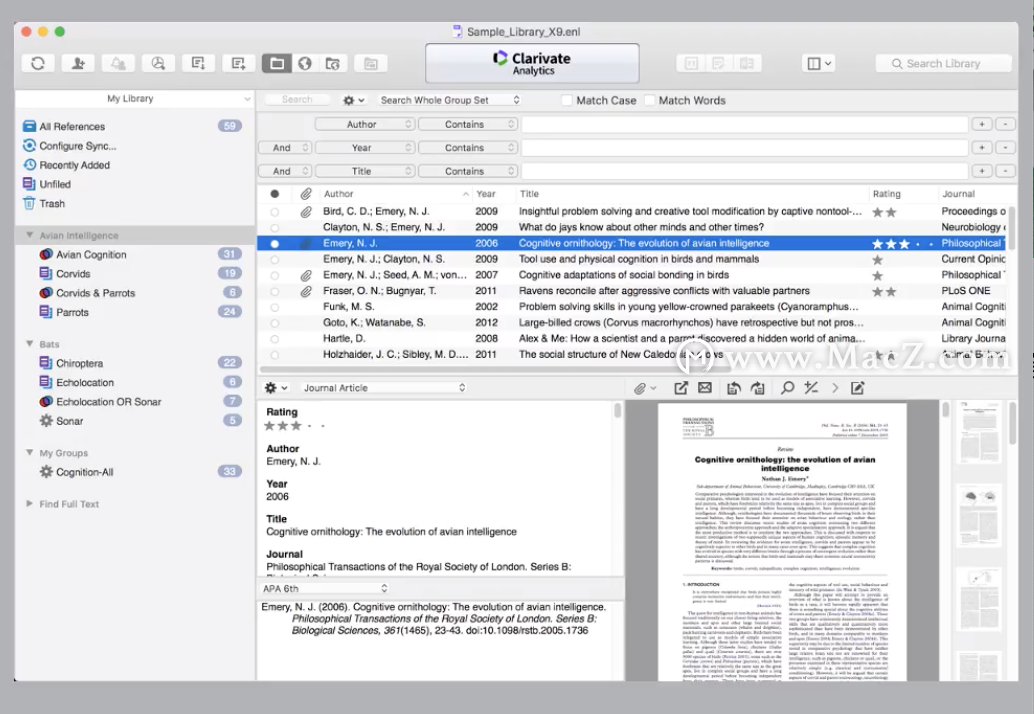Screen dimensions: 1034x714
Task: Click the Email PDF envelope icon
Action: tap(705, 388)
